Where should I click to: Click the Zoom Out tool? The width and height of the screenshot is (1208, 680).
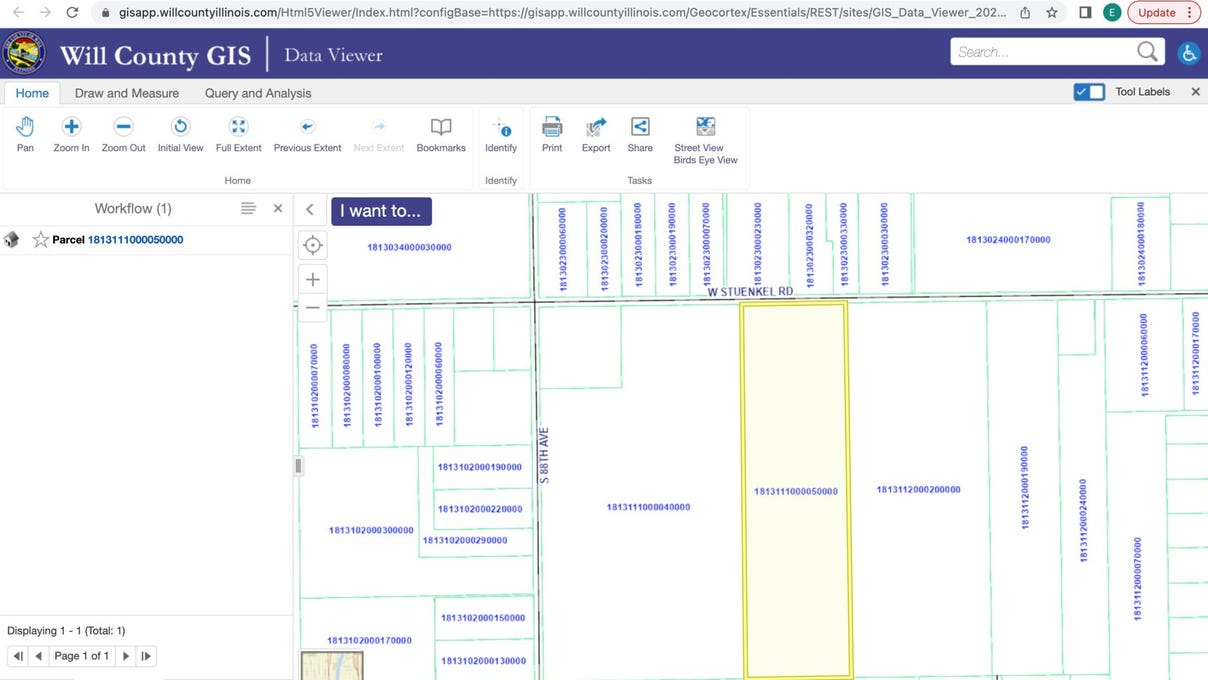pyautogui.click(x=123, y=134)
